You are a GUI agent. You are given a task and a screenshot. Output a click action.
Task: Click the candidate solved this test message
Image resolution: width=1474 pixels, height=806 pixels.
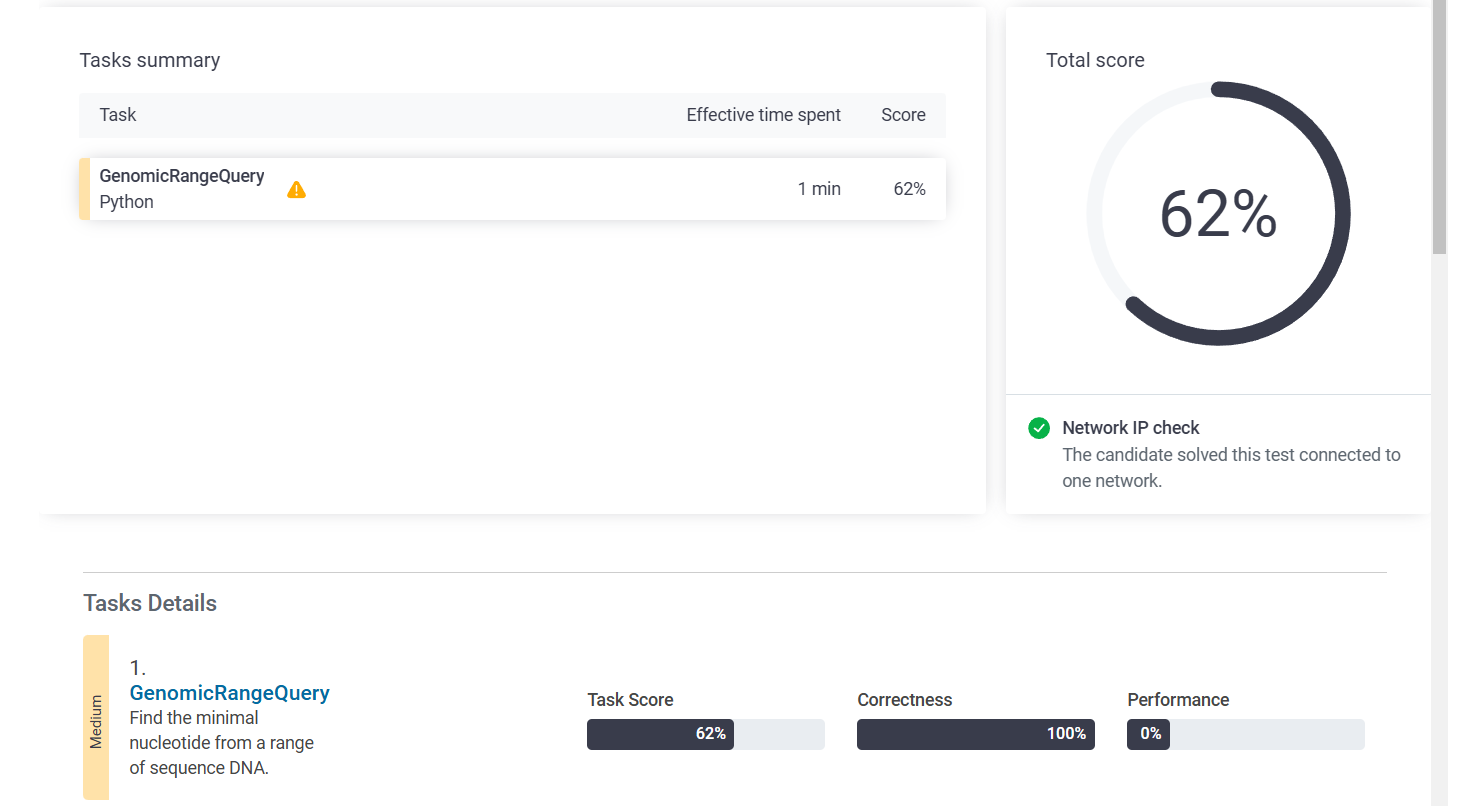point(1231,467)
